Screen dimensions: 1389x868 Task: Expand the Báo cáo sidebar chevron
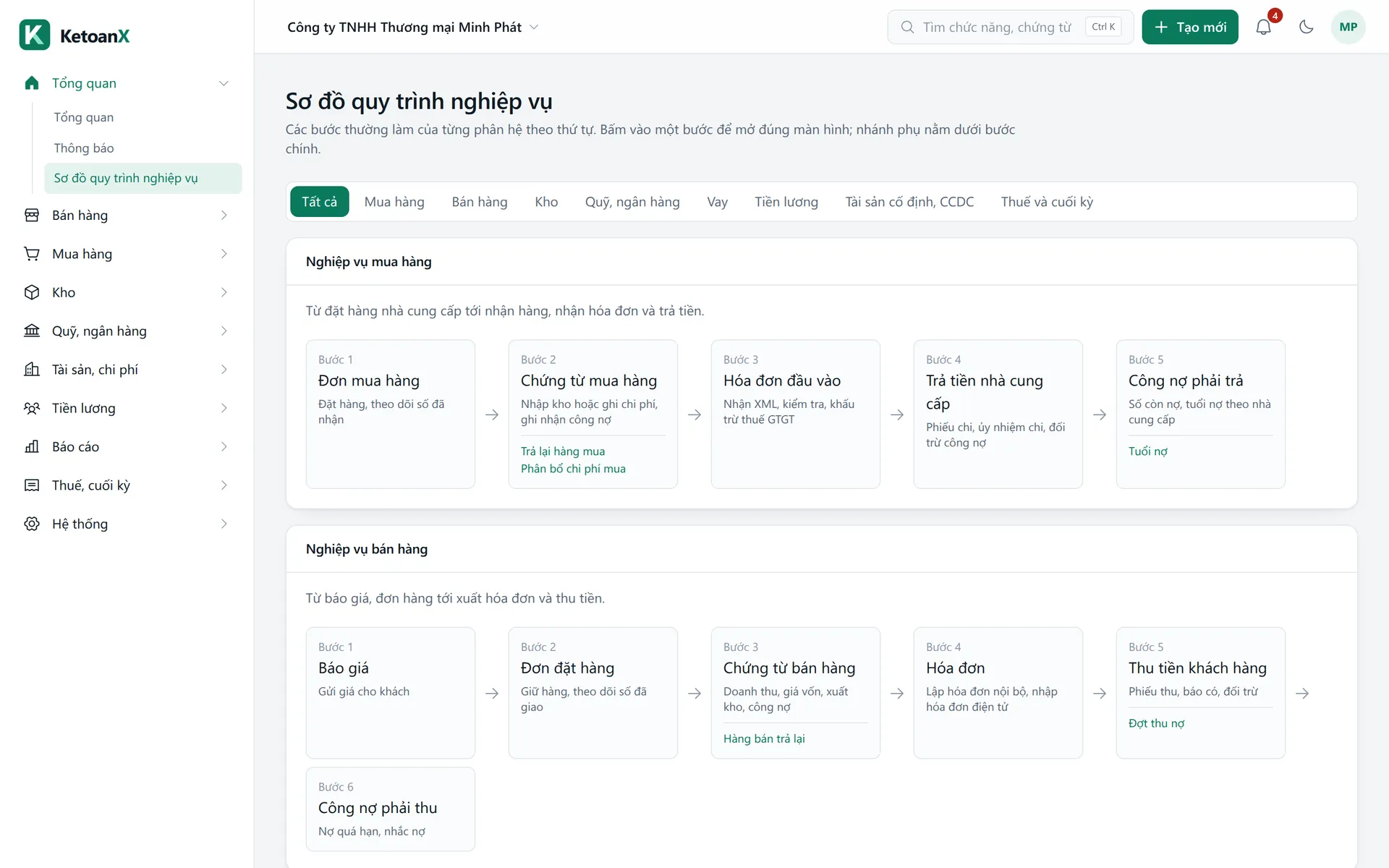pyautogui.click(x=224, y=446)
